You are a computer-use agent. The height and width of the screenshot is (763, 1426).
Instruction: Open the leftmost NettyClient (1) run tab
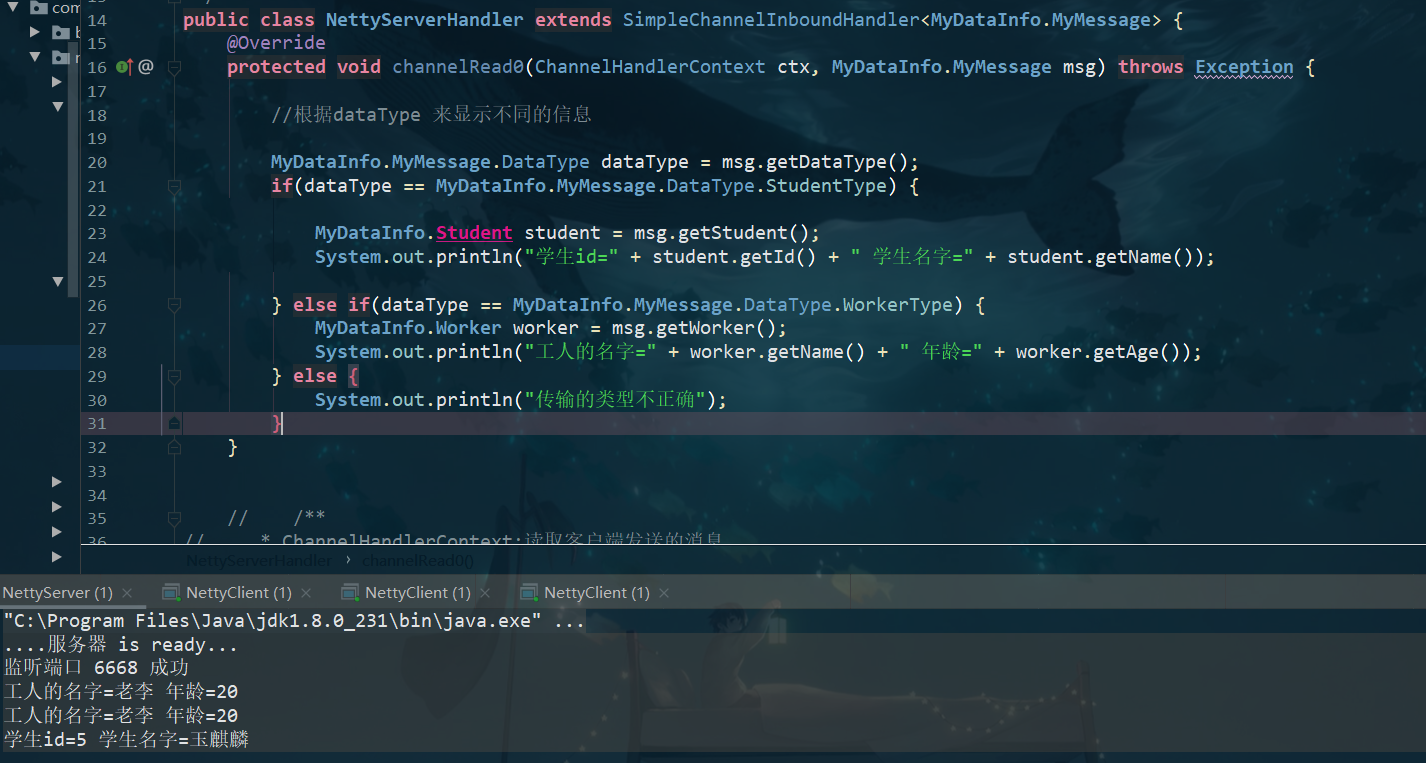(239, 593)
